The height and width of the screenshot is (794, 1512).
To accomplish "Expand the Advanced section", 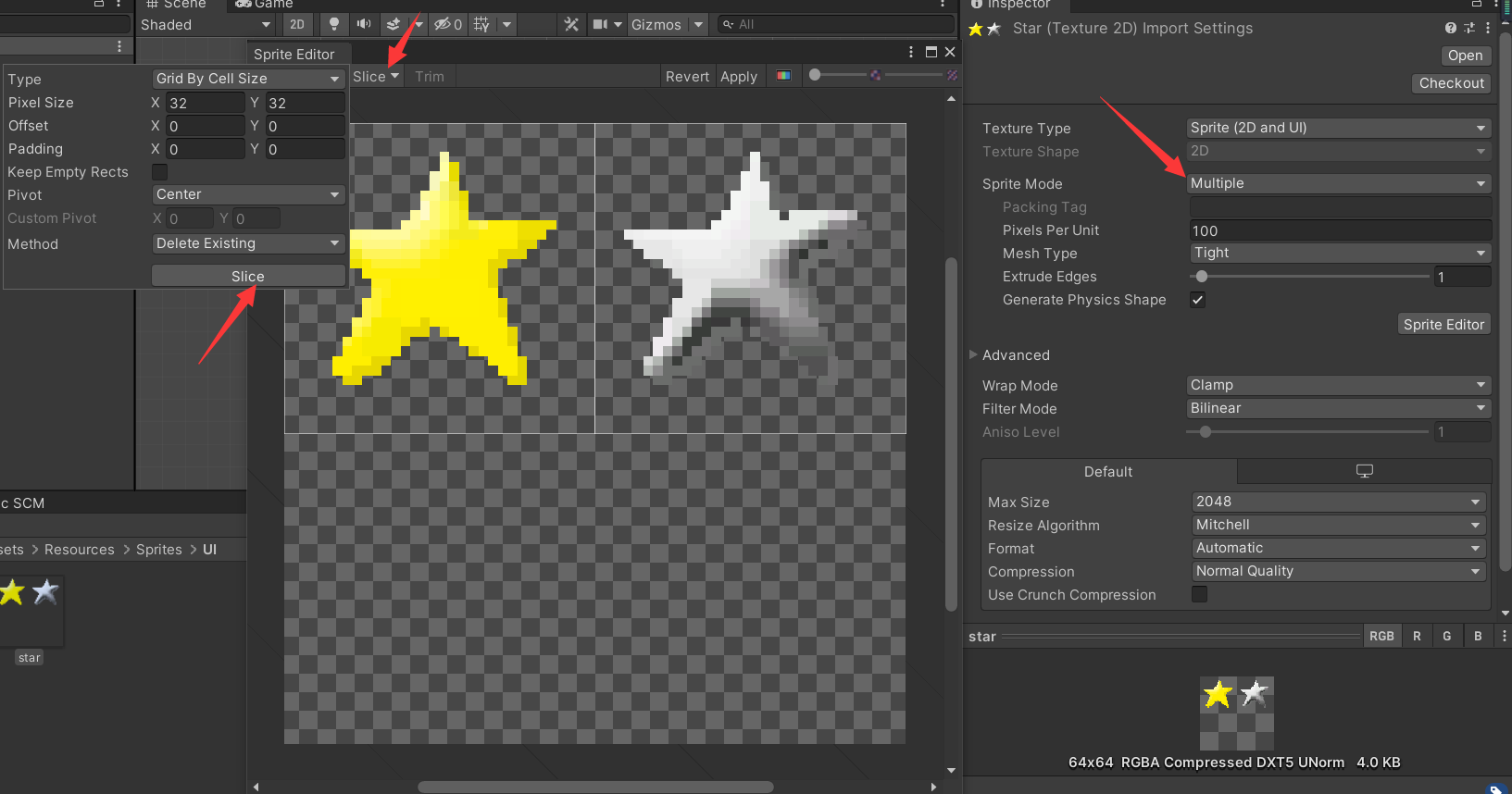I will click(973, 354).
